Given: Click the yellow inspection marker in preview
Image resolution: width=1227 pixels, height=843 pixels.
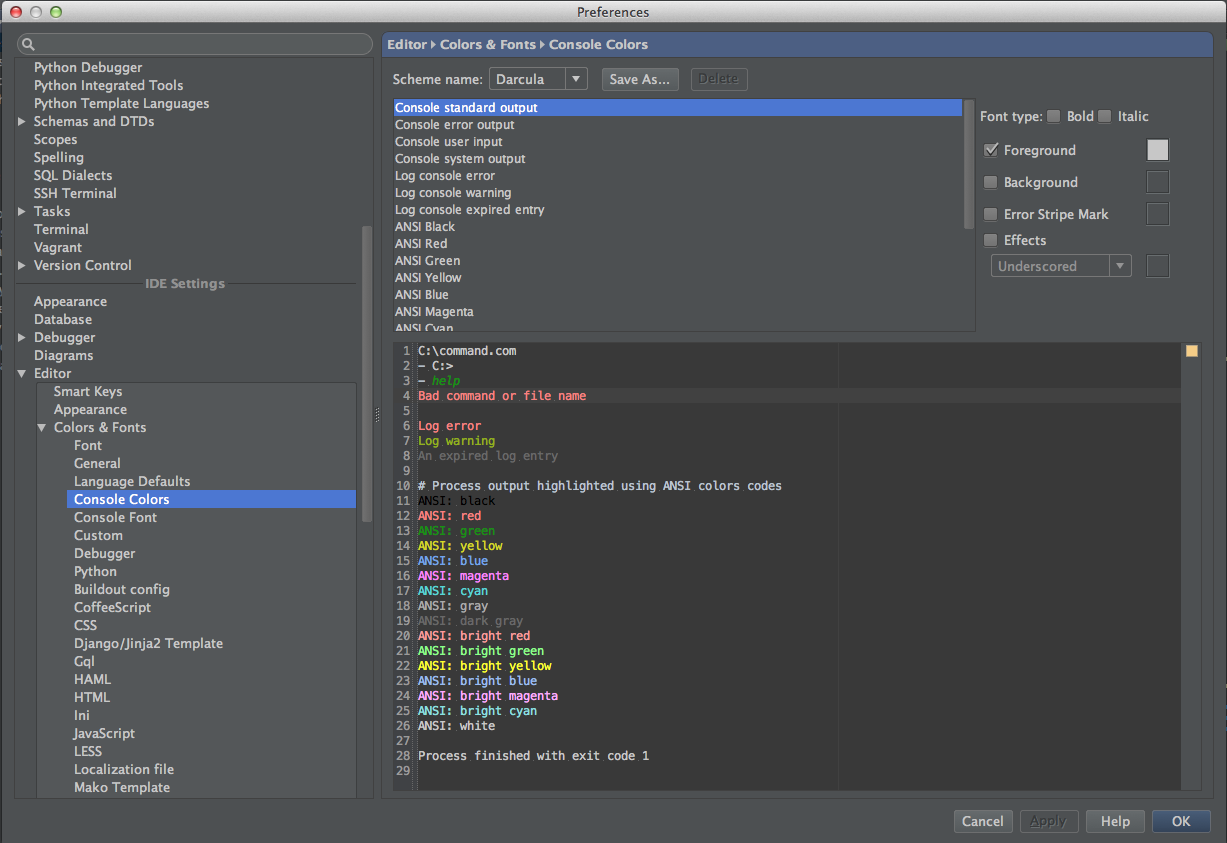Looking at the screenshot, I should click(x=1191, y=351).
